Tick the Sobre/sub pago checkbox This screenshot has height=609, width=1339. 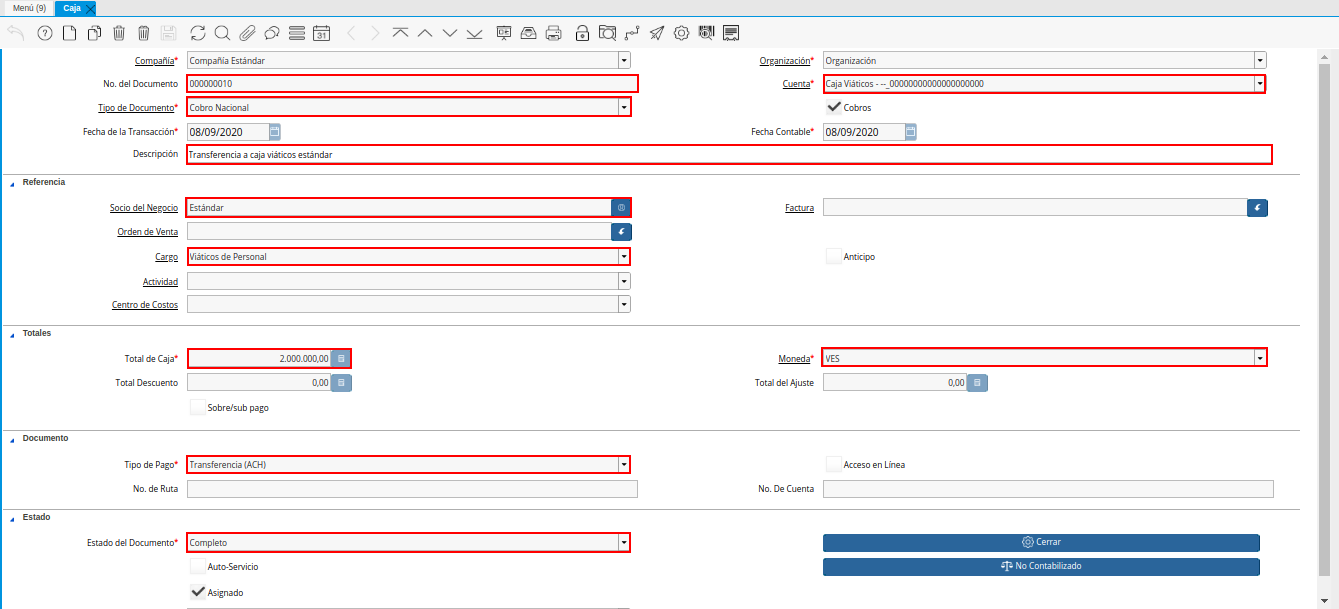(x=197, y=407)
